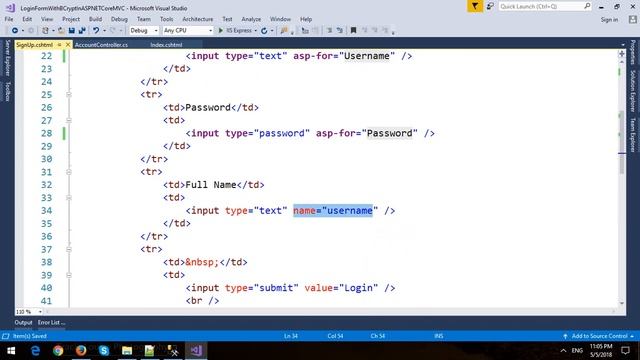Viewport: 640px width, 360px height.
Task: Click the Uncomment Selection toolbar icon
Action: (339, 31)
